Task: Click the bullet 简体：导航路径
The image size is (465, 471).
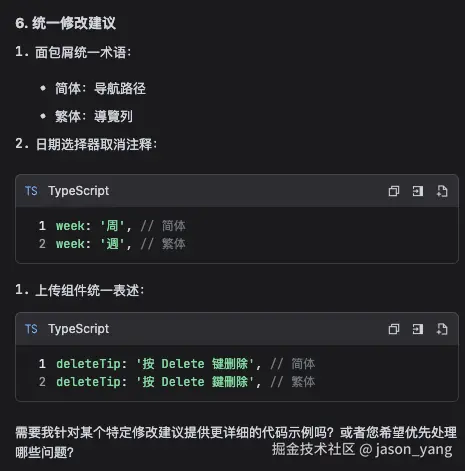Action: [x=100, y=88]
